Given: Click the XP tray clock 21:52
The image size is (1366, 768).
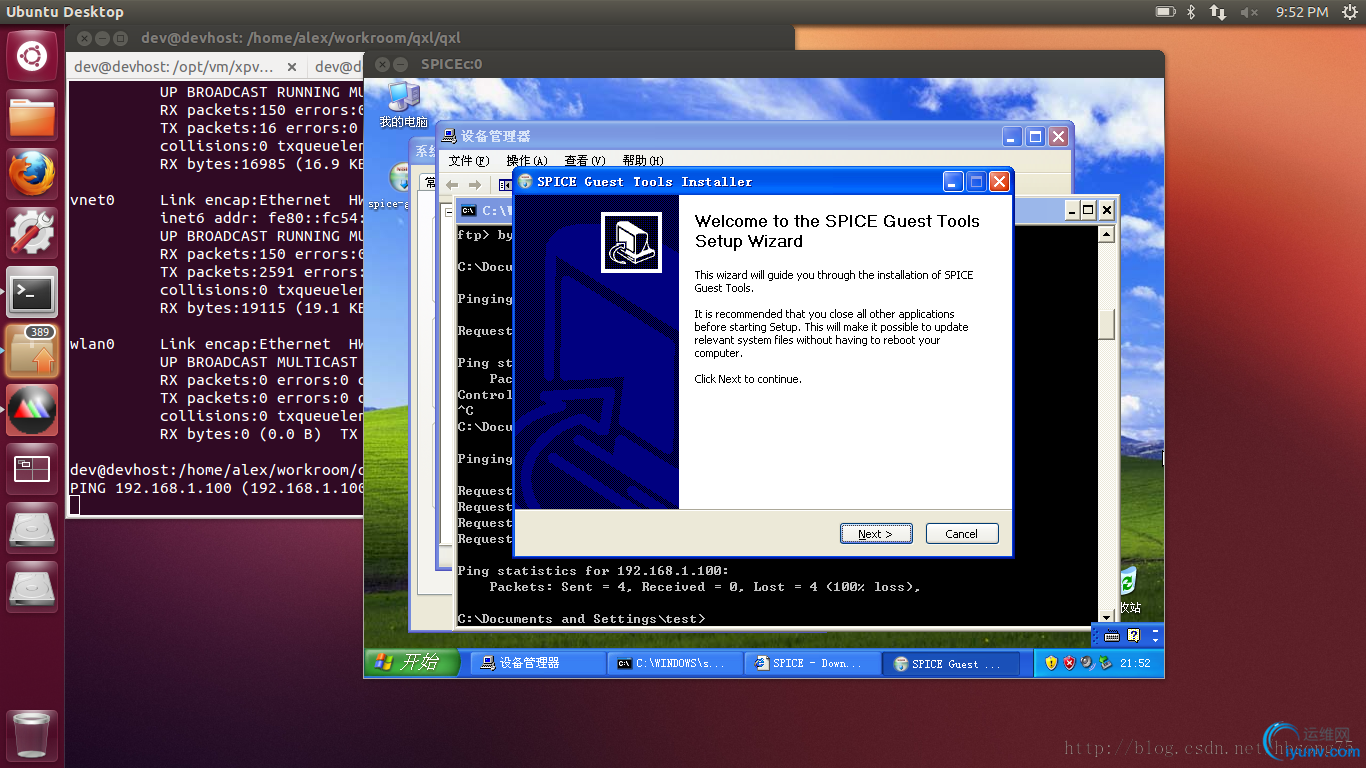Looking at the screenshot, I should click(x=1136, y=663).
